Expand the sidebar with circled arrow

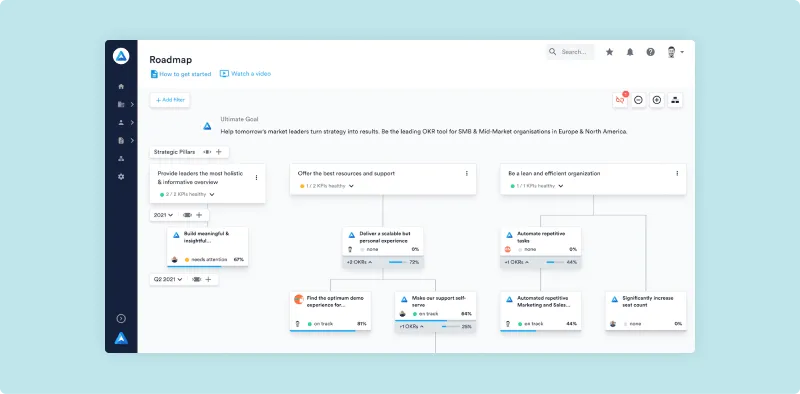click(121, 318)
